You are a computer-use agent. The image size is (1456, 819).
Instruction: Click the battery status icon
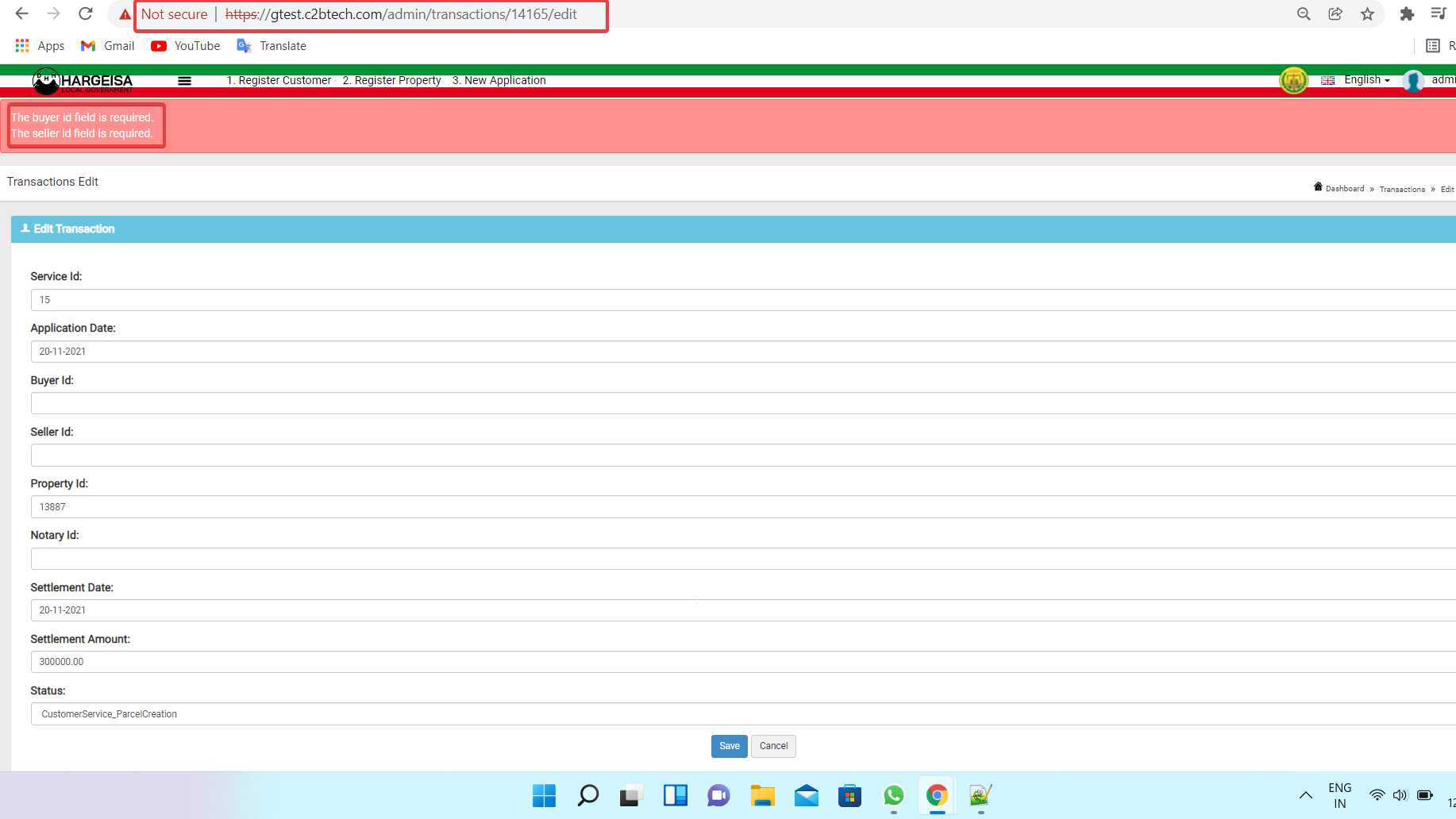coord(1425,795)
